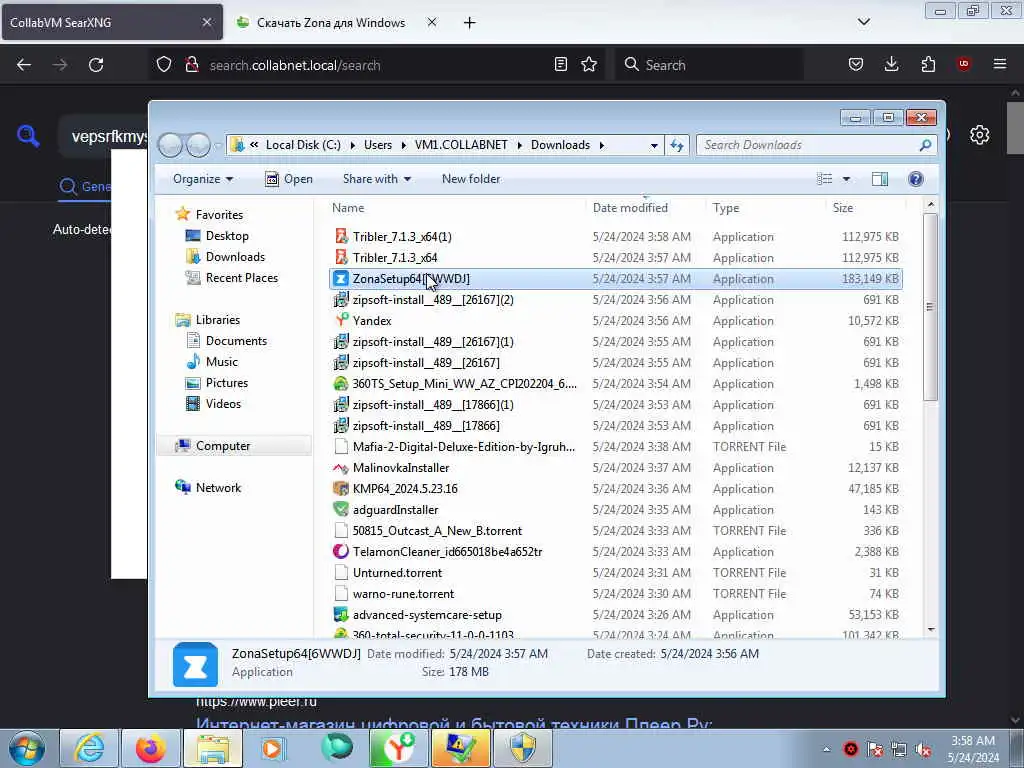Select the Videos library
This screenshot has height=768, width=1024.
[x=223, y=404]
